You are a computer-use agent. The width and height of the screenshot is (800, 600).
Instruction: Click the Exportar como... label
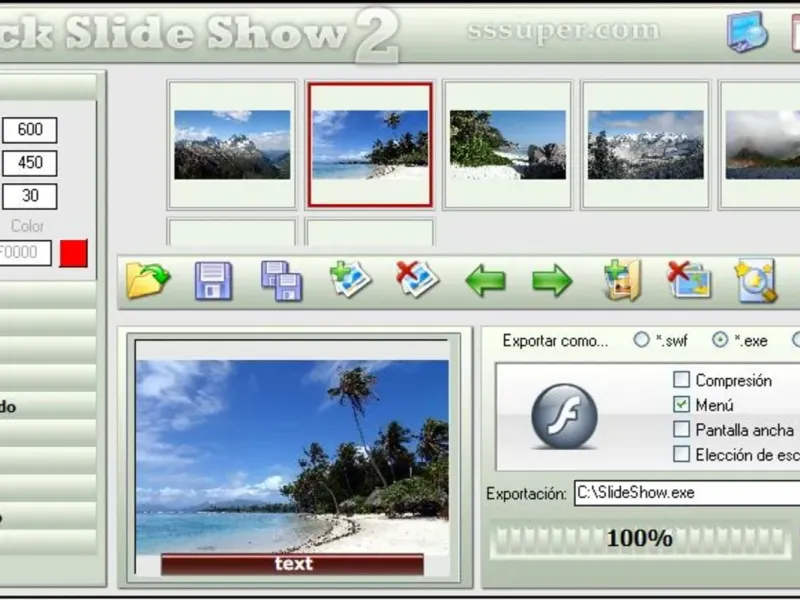point(555,341)
